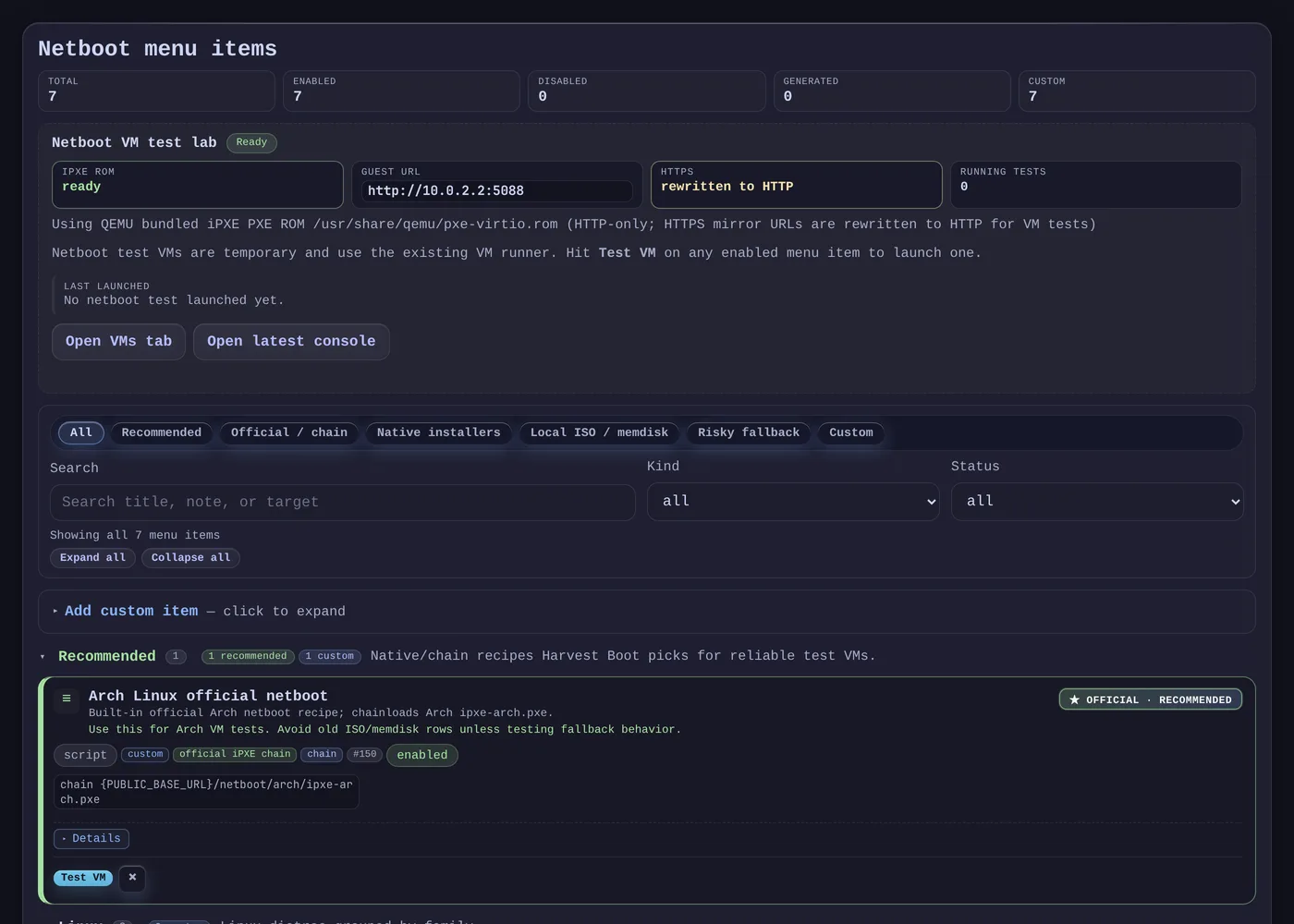Click the Netboot menu items heading

[x=157, y=48]
